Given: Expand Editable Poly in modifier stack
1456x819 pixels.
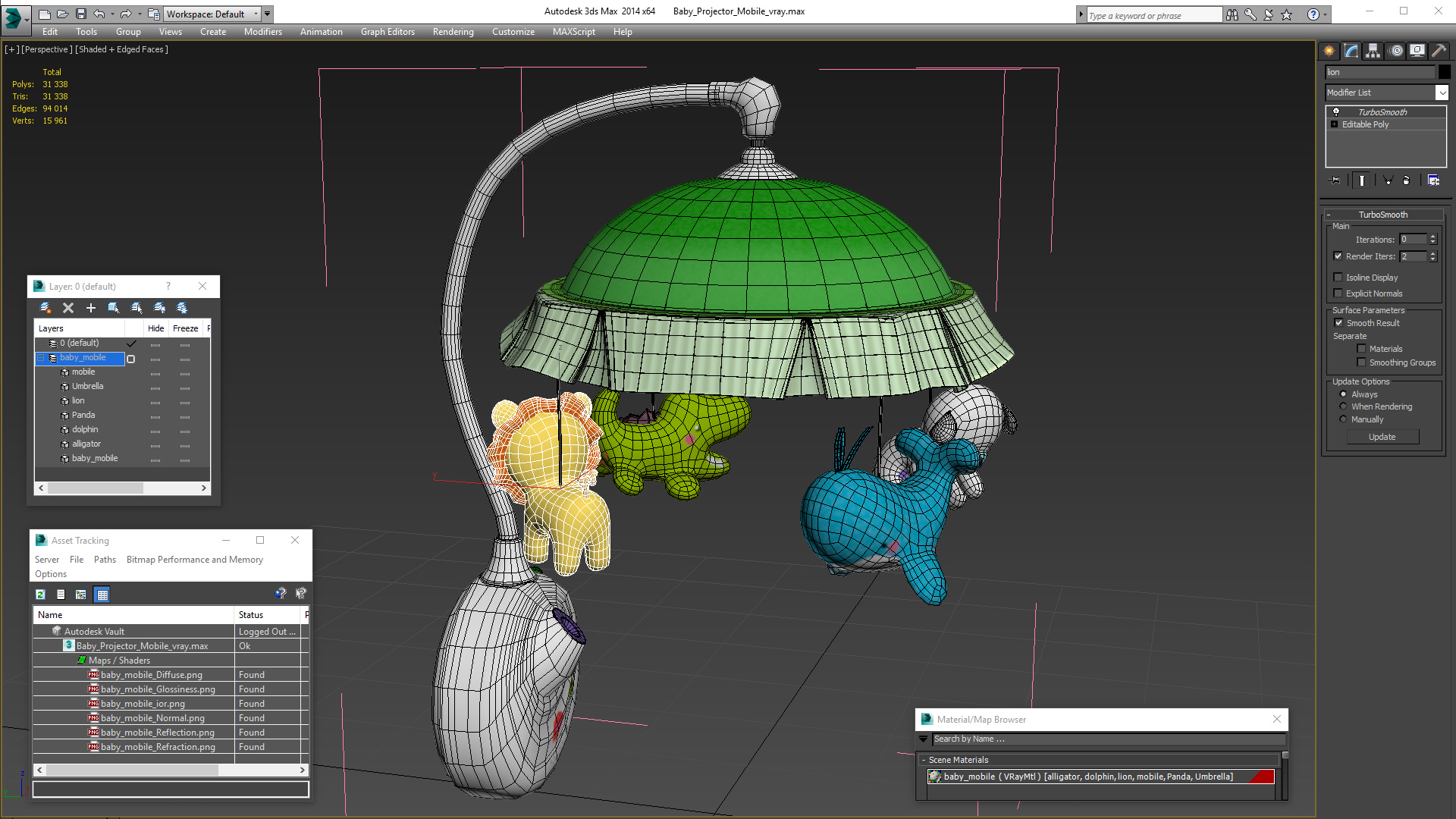Looking at the screenshot, I should (1335, 124).
